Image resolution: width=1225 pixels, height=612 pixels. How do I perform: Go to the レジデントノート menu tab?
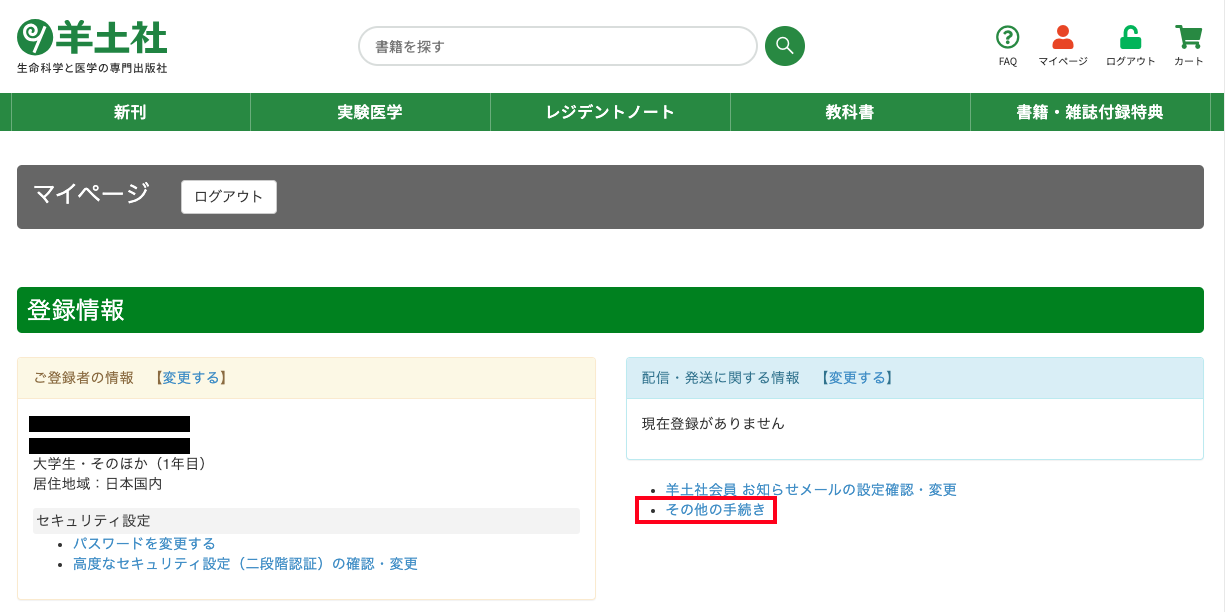point(610,112)
